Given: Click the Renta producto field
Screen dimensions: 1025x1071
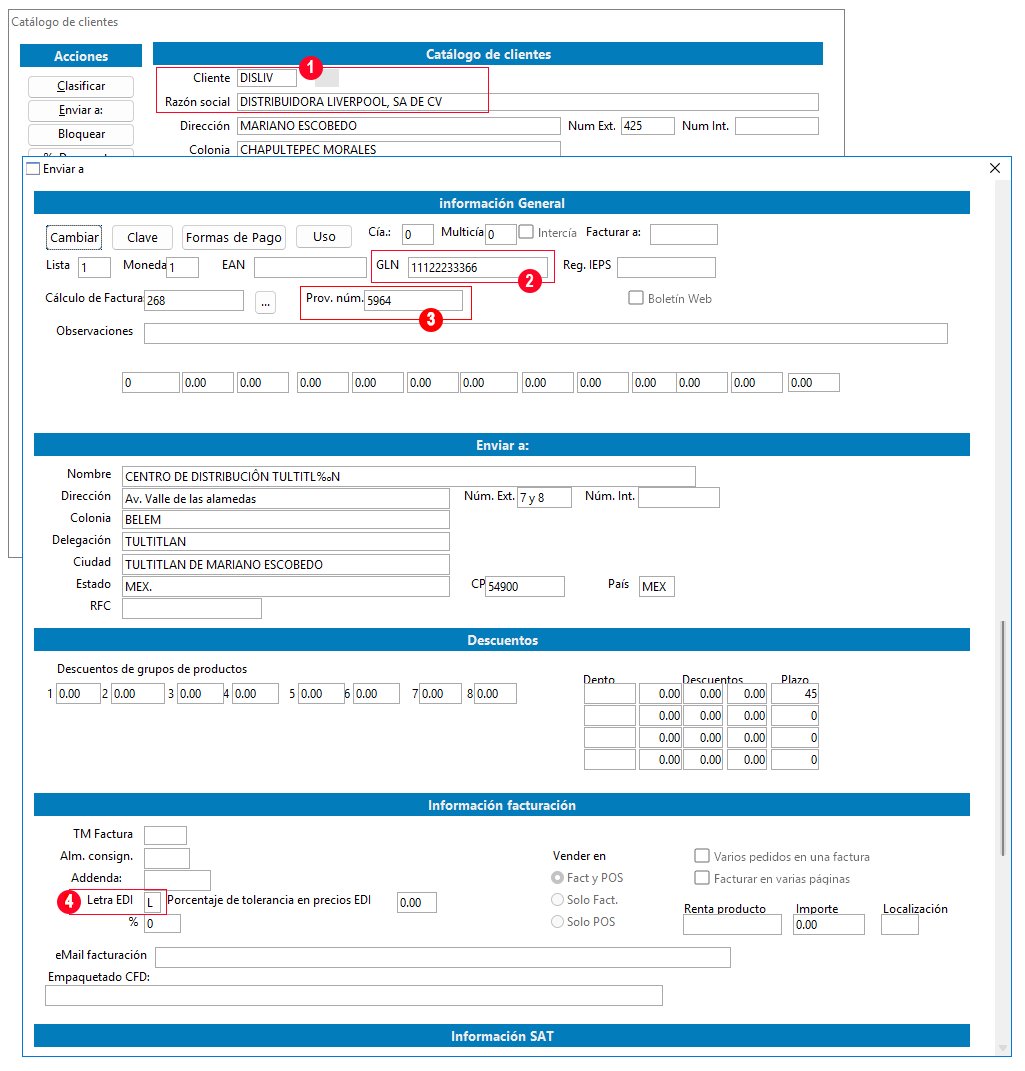Looking at the screenshot, I should pos(732,925).
